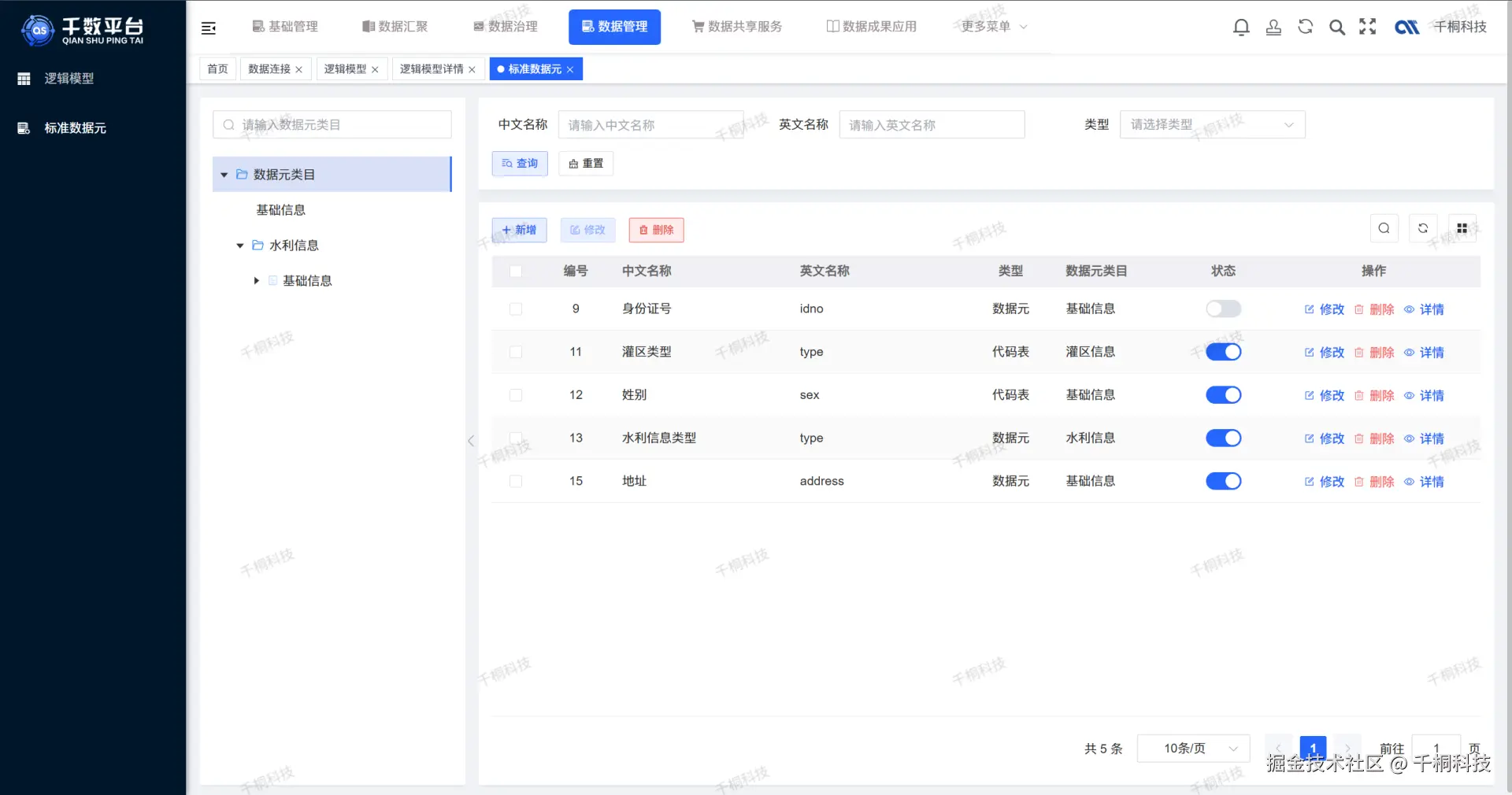Screen dimensions: 1512x795
Task: Click the red 删除 toolbar button
Action: click(x=656, y=230)
